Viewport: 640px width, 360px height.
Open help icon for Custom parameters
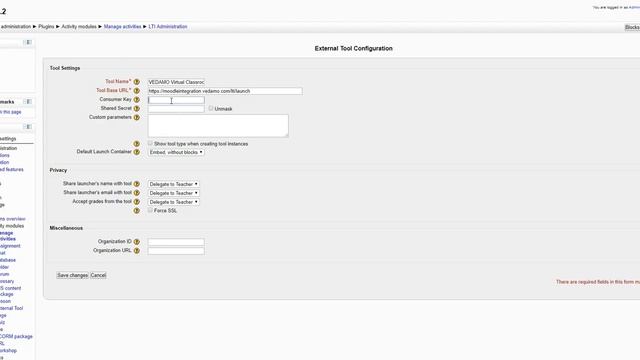(x=137, y=118)
